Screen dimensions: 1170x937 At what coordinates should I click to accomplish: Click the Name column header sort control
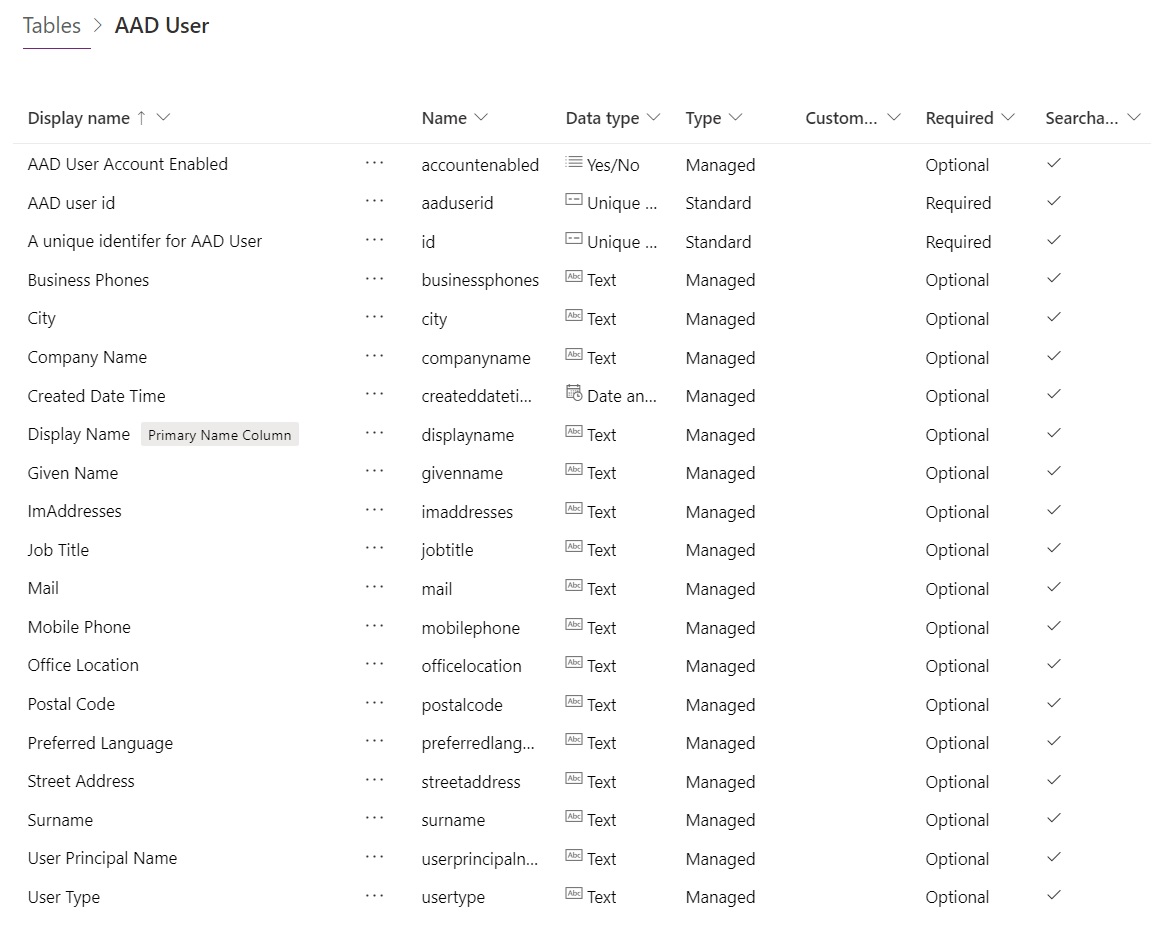pos(481,118)
